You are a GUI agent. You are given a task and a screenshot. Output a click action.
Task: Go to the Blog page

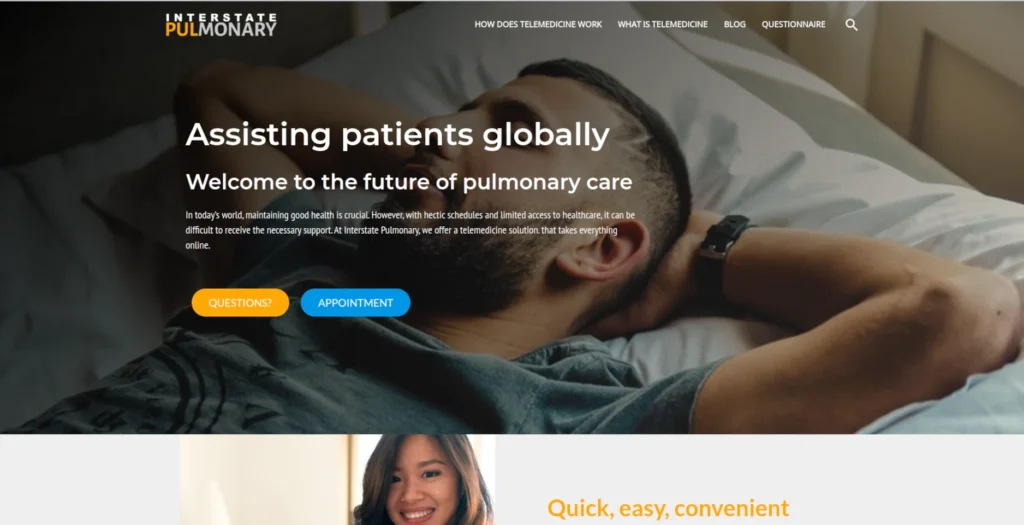click(x=735, y=24)
